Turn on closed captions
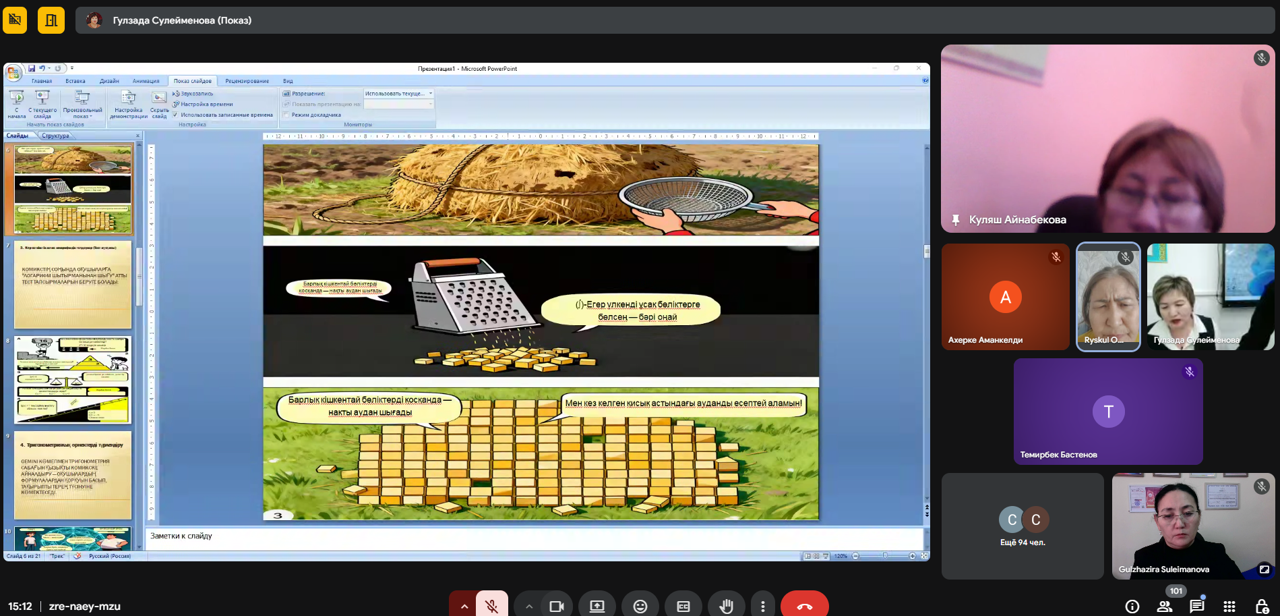The width and height of the screenshot is (1280, 616). coord(684,606)
